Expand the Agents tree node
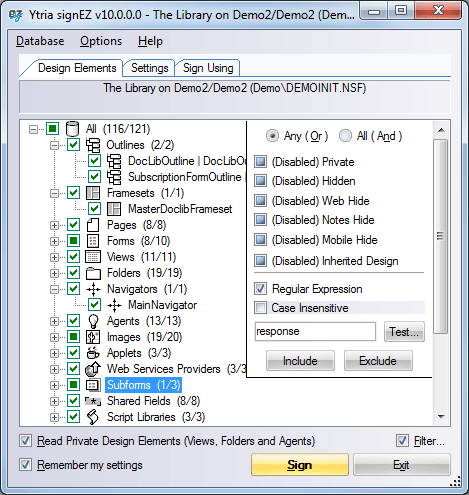The height and width of the screenshot is (495, 469). (x=54, y=321)
